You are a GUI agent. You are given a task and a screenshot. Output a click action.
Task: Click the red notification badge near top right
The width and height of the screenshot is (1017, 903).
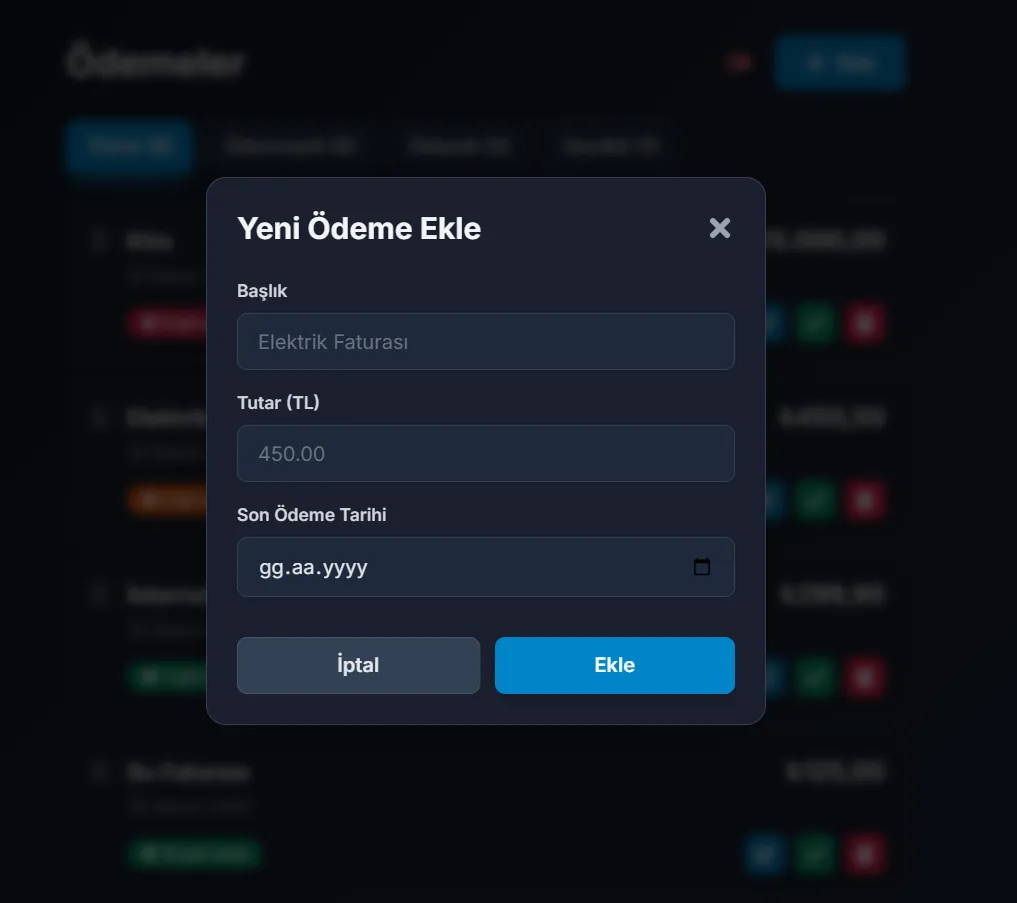(738, 62)
